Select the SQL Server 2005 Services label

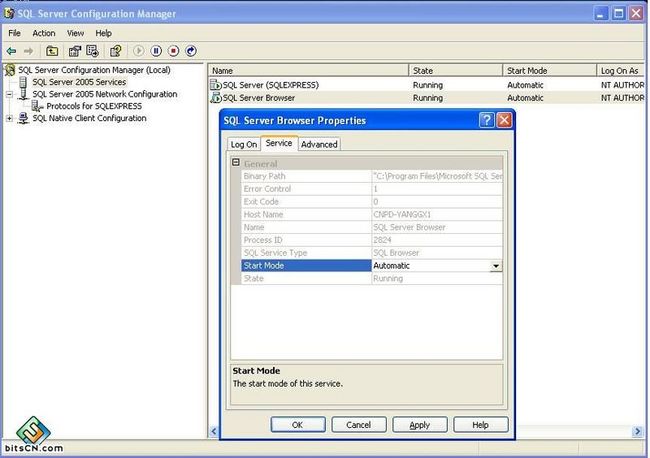point(79,82)
